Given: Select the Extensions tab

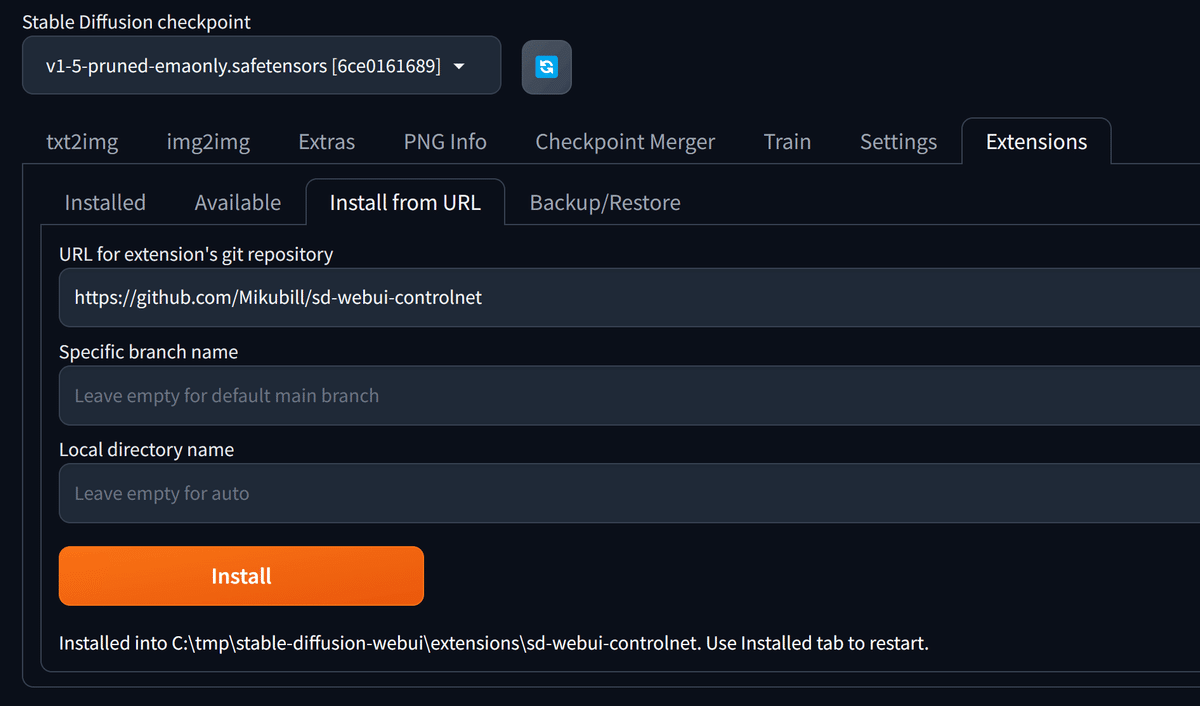Looking at the screenshot, I should coord(1036,142).
